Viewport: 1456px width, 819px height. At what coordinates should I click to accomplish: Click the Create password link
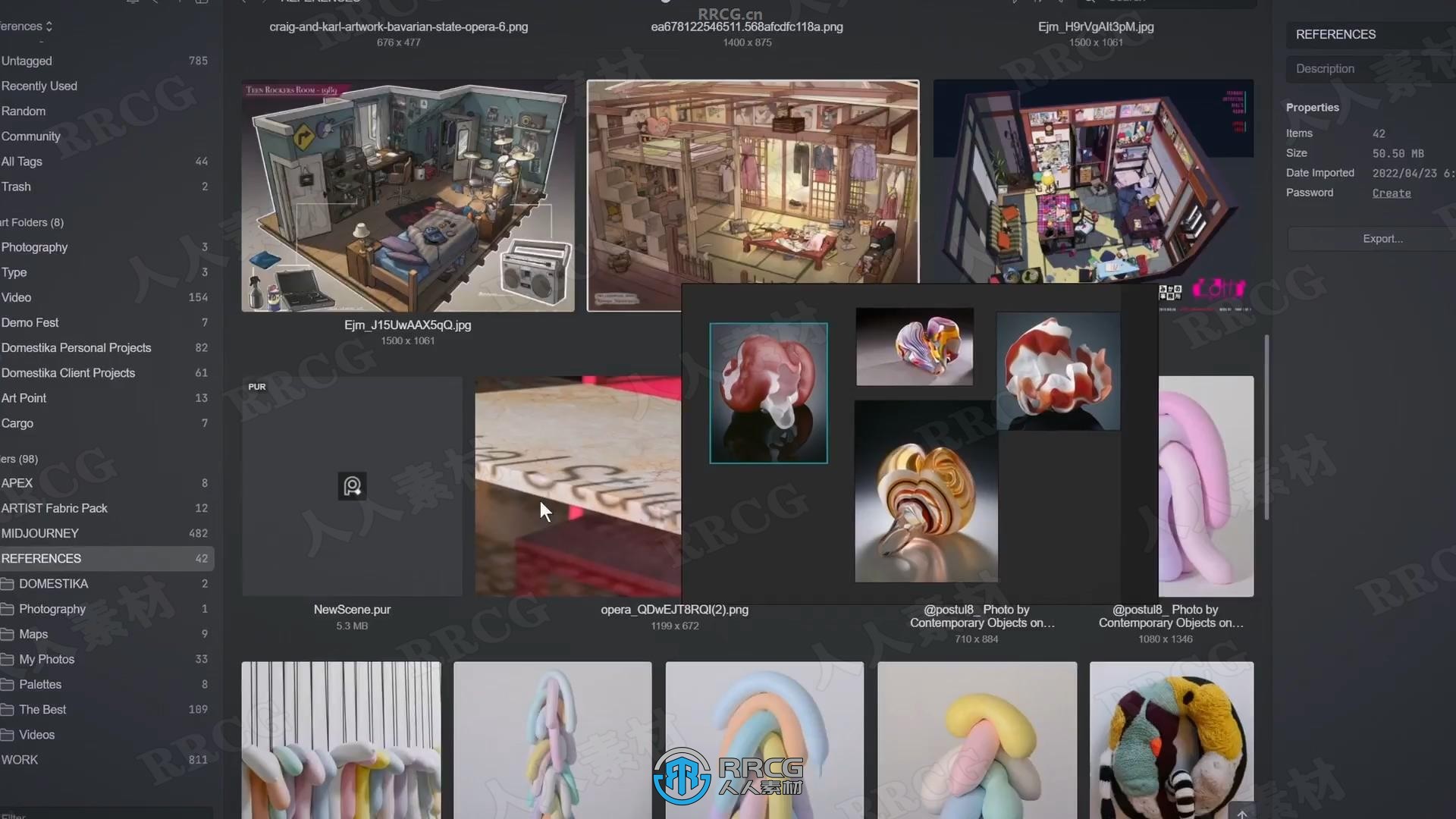pyautogui.click(x=1392, y=193)
